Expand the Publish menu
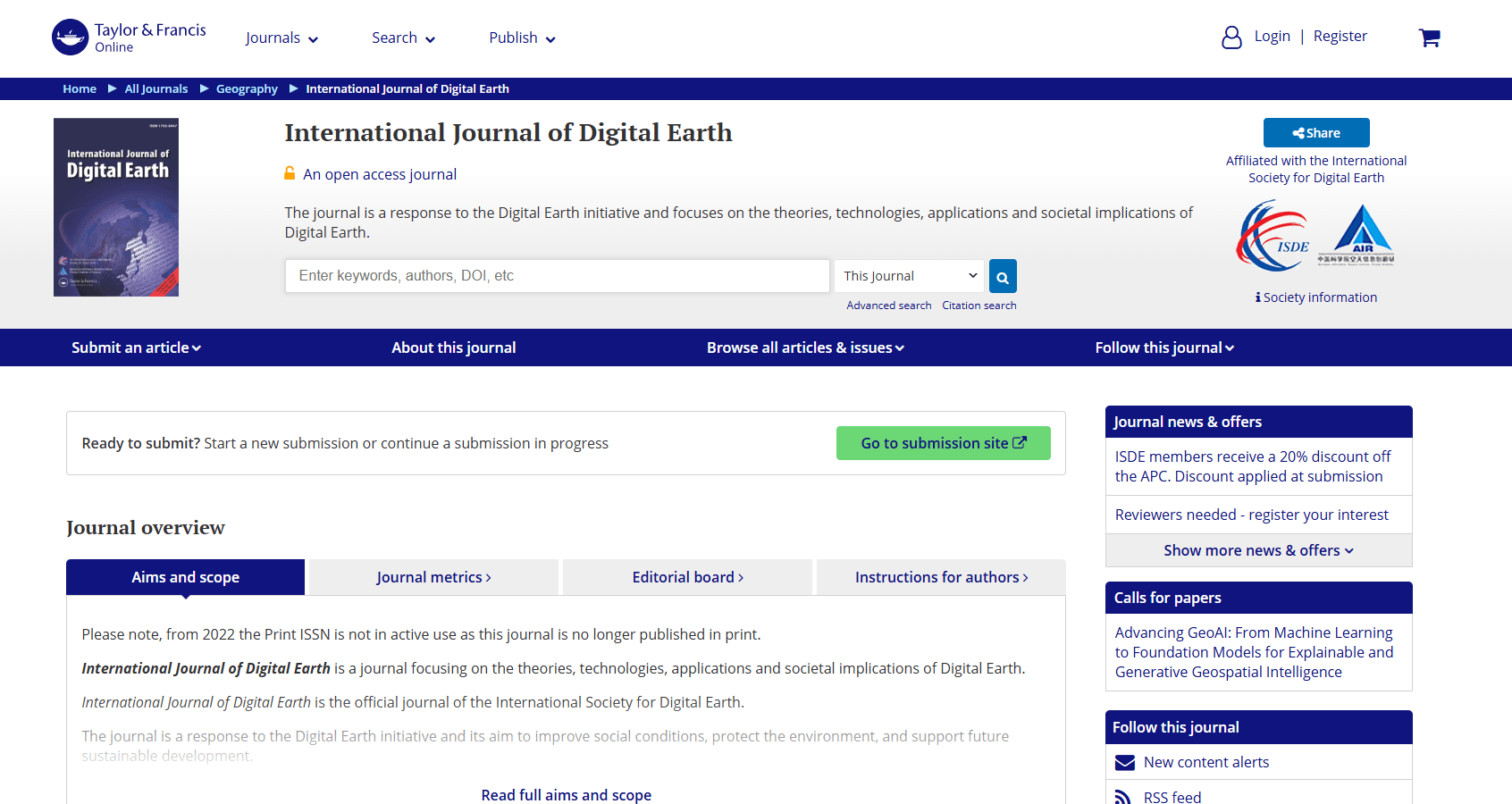Viewport: 1512px width, 804px height. pos(522,38)
